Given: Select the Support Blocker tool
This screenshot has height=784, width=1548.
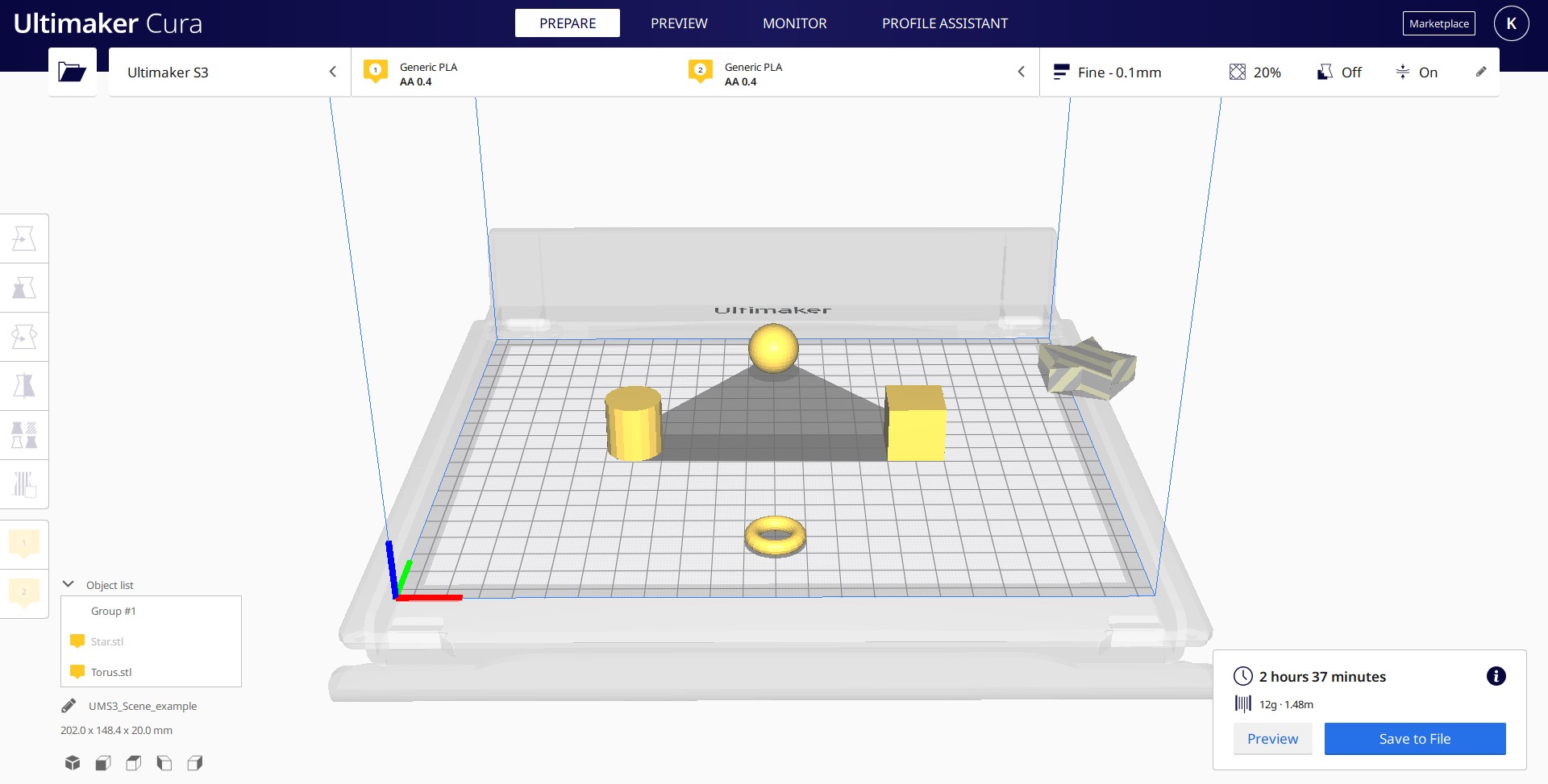Looking at the screenshot, I should 24,484.
